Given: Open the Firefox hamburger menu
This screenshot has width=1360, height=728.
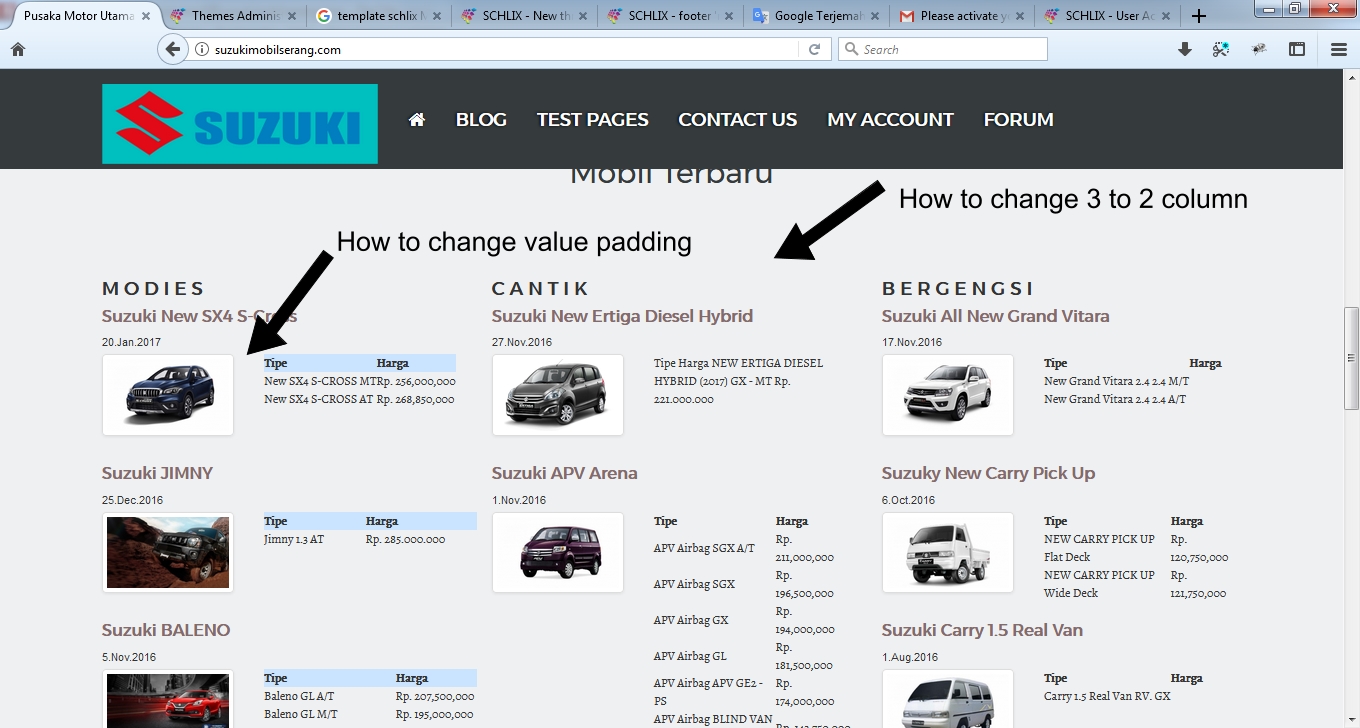Looking at the screenshot, I should coord(1339,49).
